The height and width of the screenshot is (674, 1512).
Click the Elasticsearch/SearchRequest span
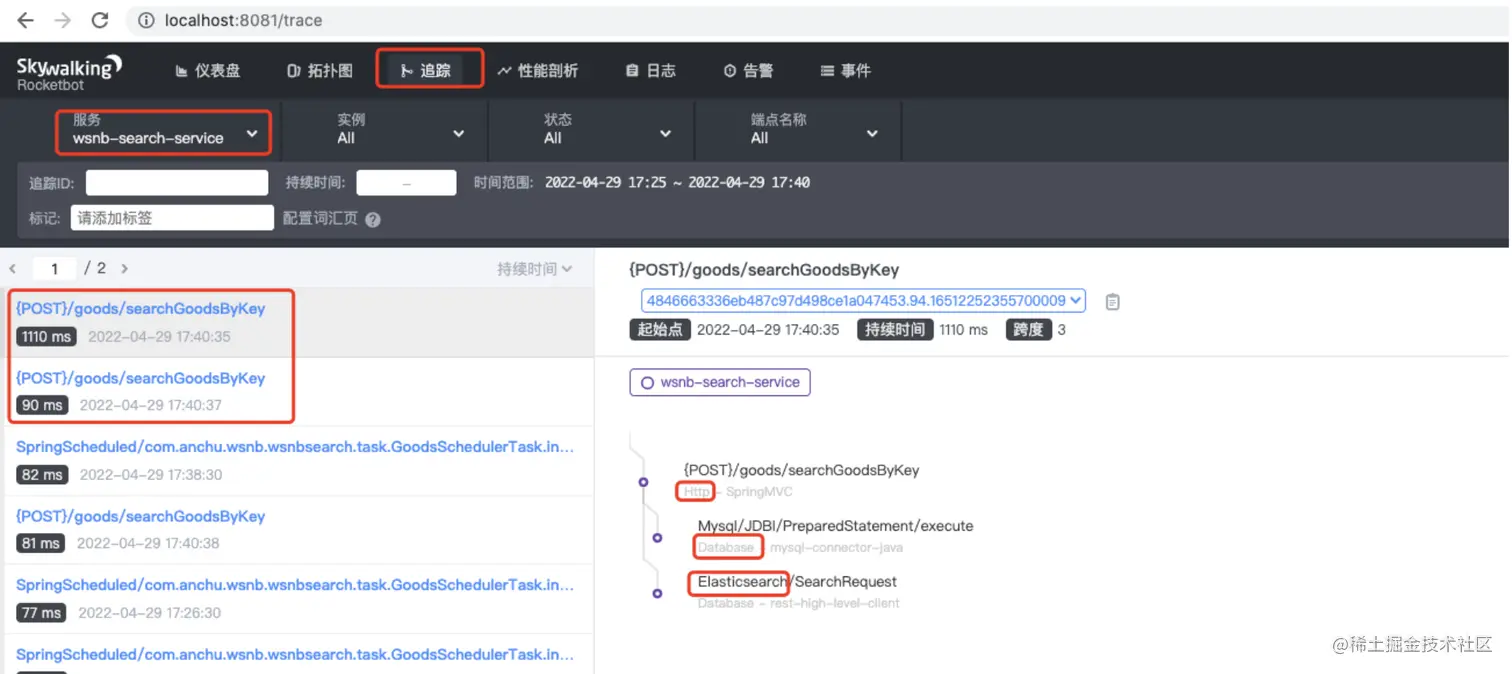[797, 582]
